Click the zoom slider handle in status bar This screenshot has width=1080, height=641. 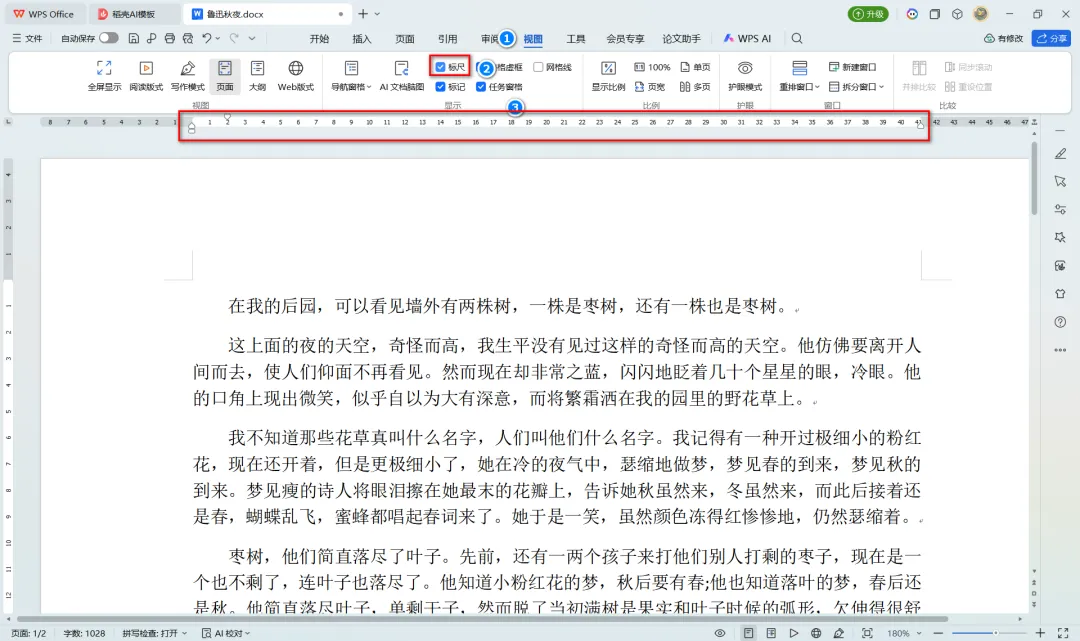coord(995,633)
